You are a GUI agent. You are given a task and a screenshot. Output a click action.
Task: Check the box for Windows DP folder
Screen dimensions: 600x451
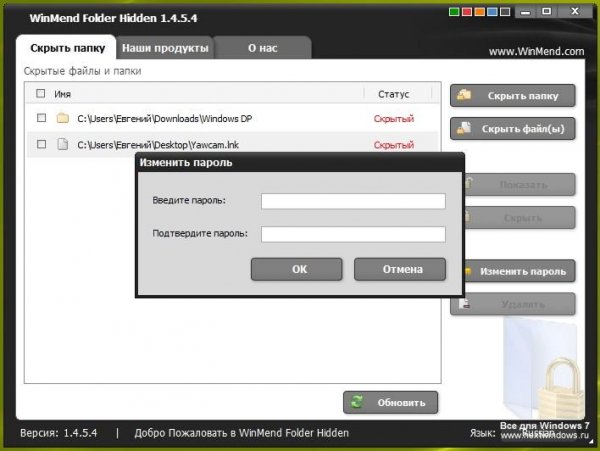(41, 118)
